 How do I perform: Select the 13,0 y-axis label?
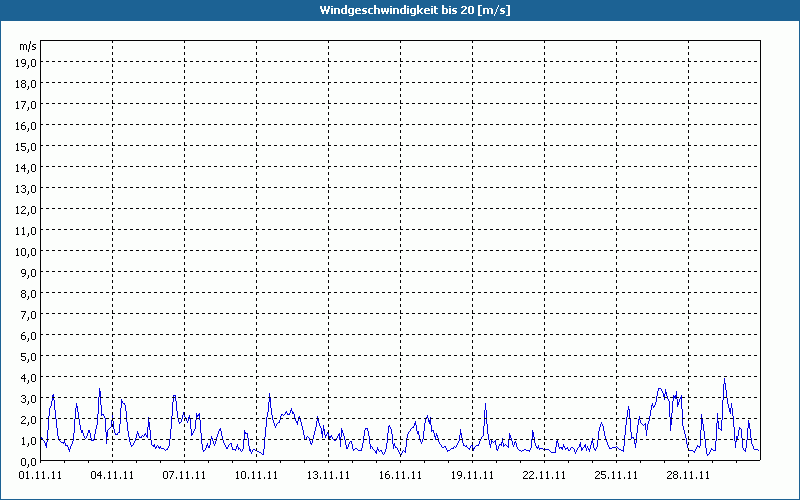pyautogui.click(x=26, y=189)
